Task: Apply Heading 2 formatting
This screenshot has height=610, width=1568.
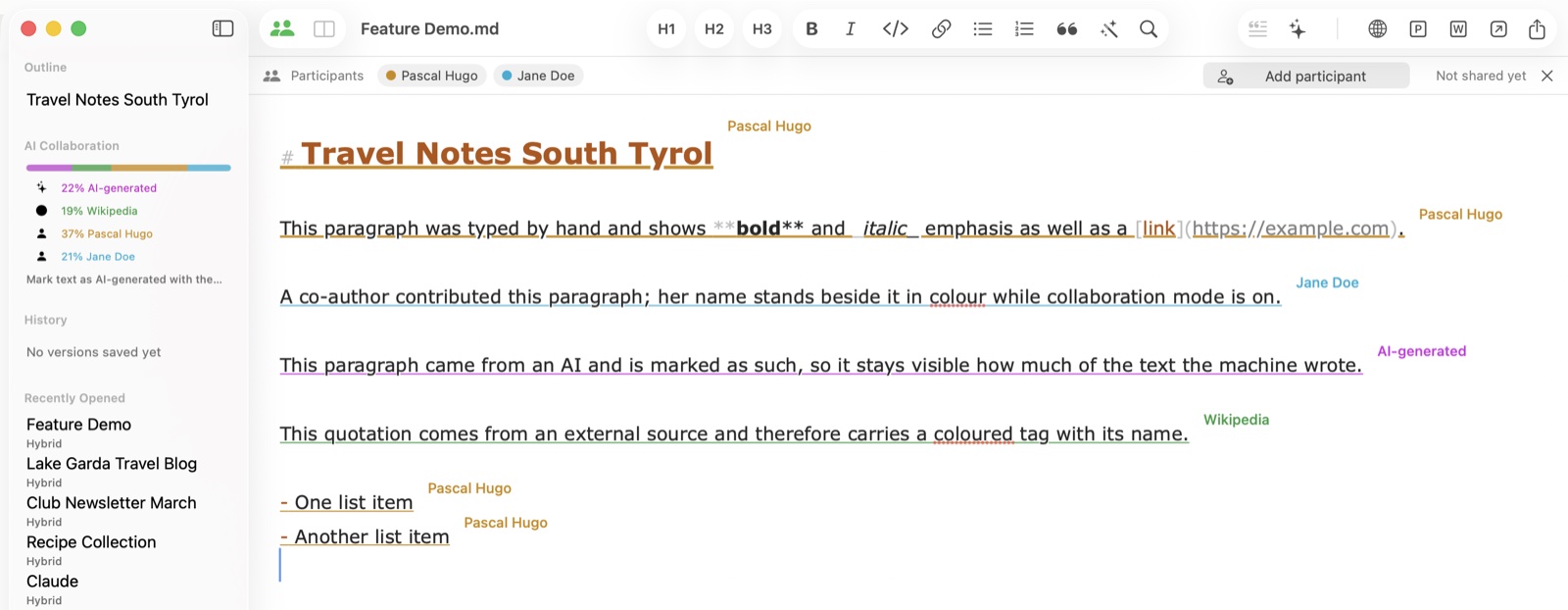Action: [x=714, y=29]
